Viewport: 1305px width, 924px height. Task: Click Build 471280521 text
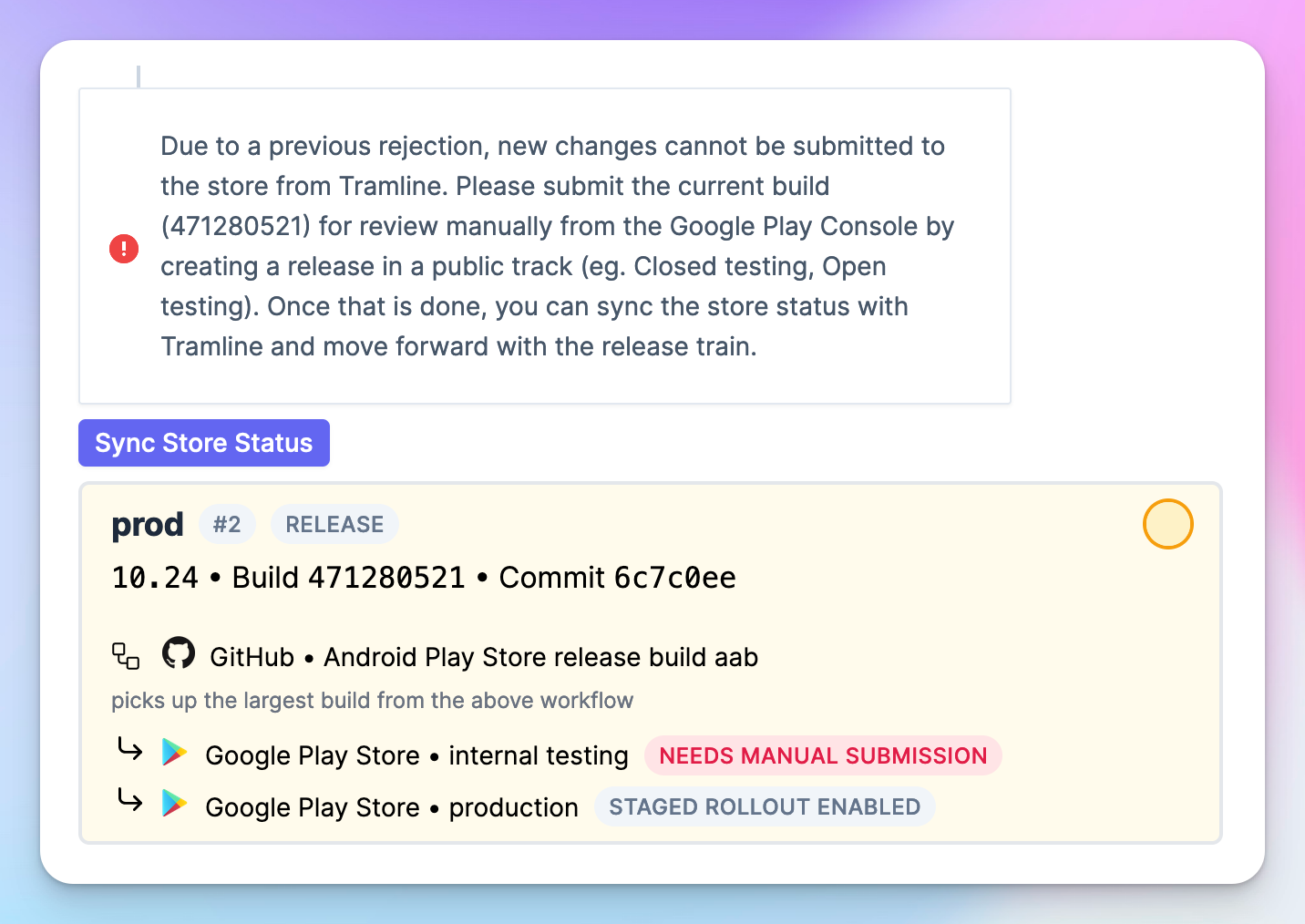[348, 578]
